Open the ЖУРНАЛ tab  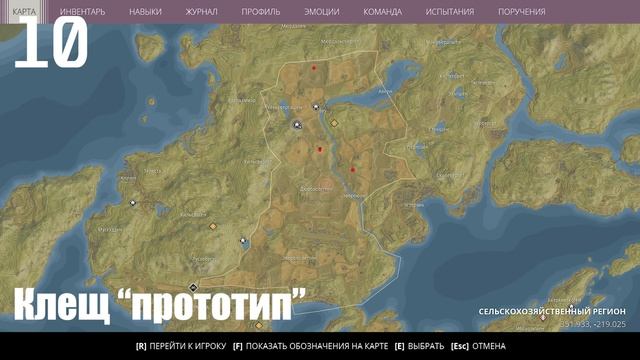click(x=201, y=12)
